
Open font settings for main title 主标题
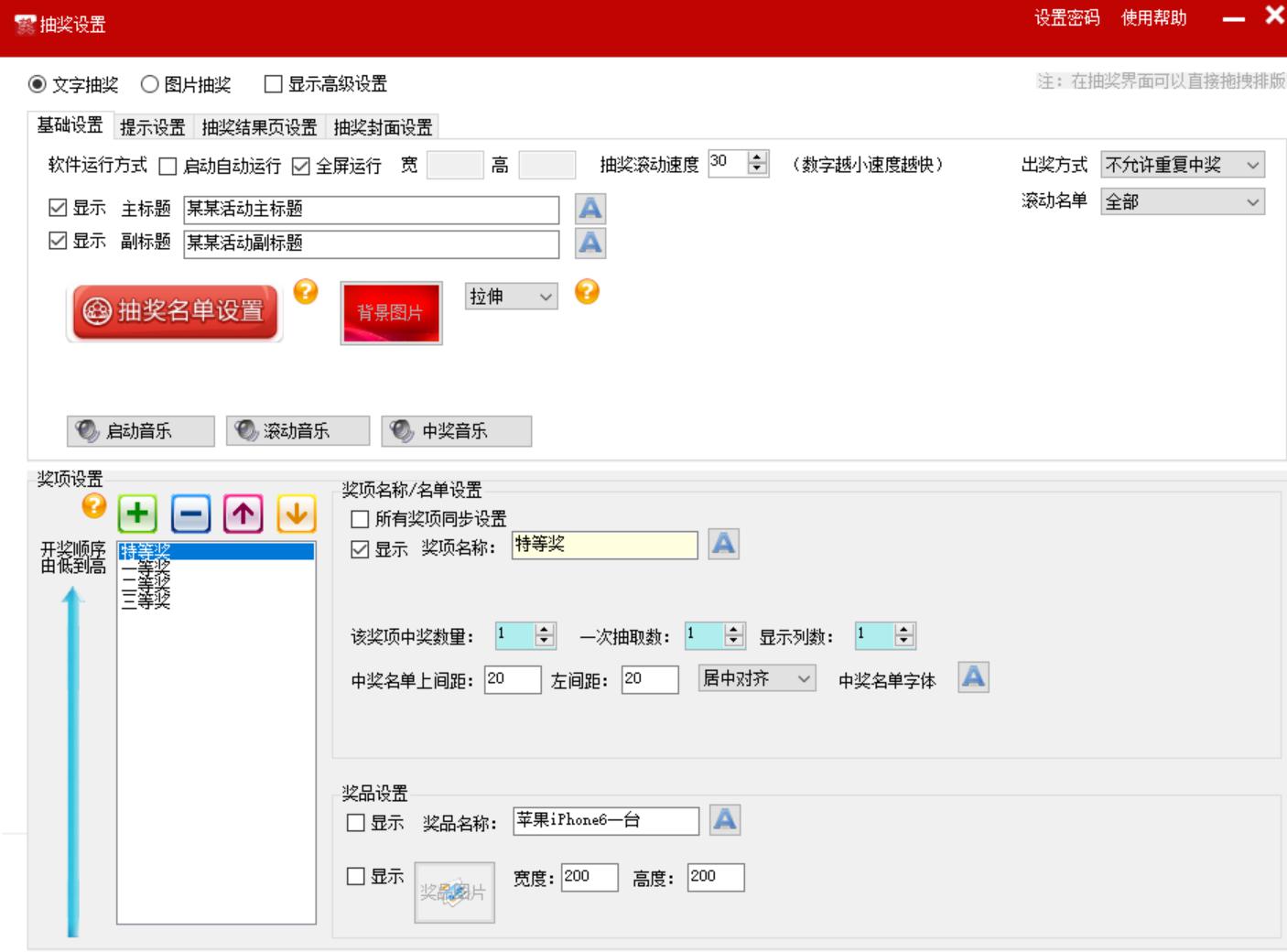pyautogui.click(x=590, y=209)
